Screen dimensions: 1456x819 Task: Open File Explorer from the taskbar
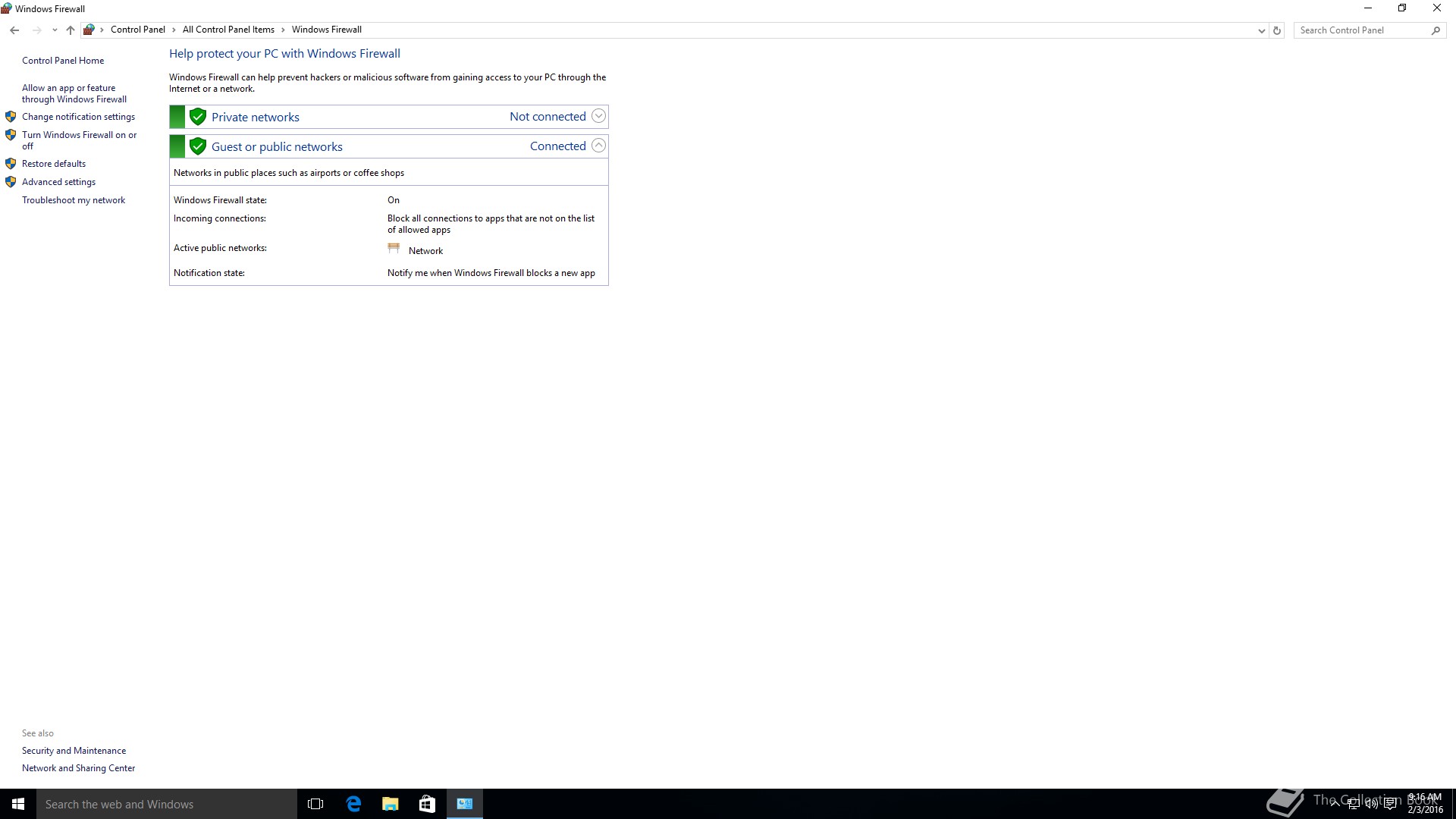[x=391, y=804]
